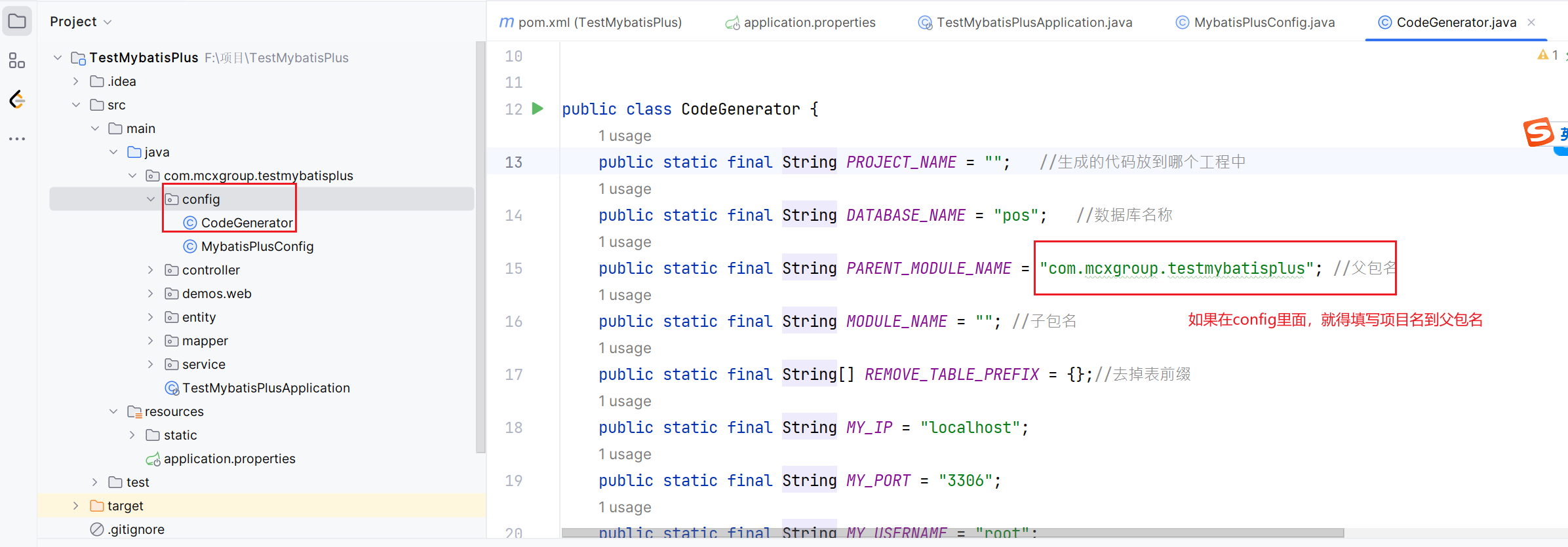Expand the target folder chevron
The height and width of the screenshot is (547, 1568).
[x=76, y=506]
